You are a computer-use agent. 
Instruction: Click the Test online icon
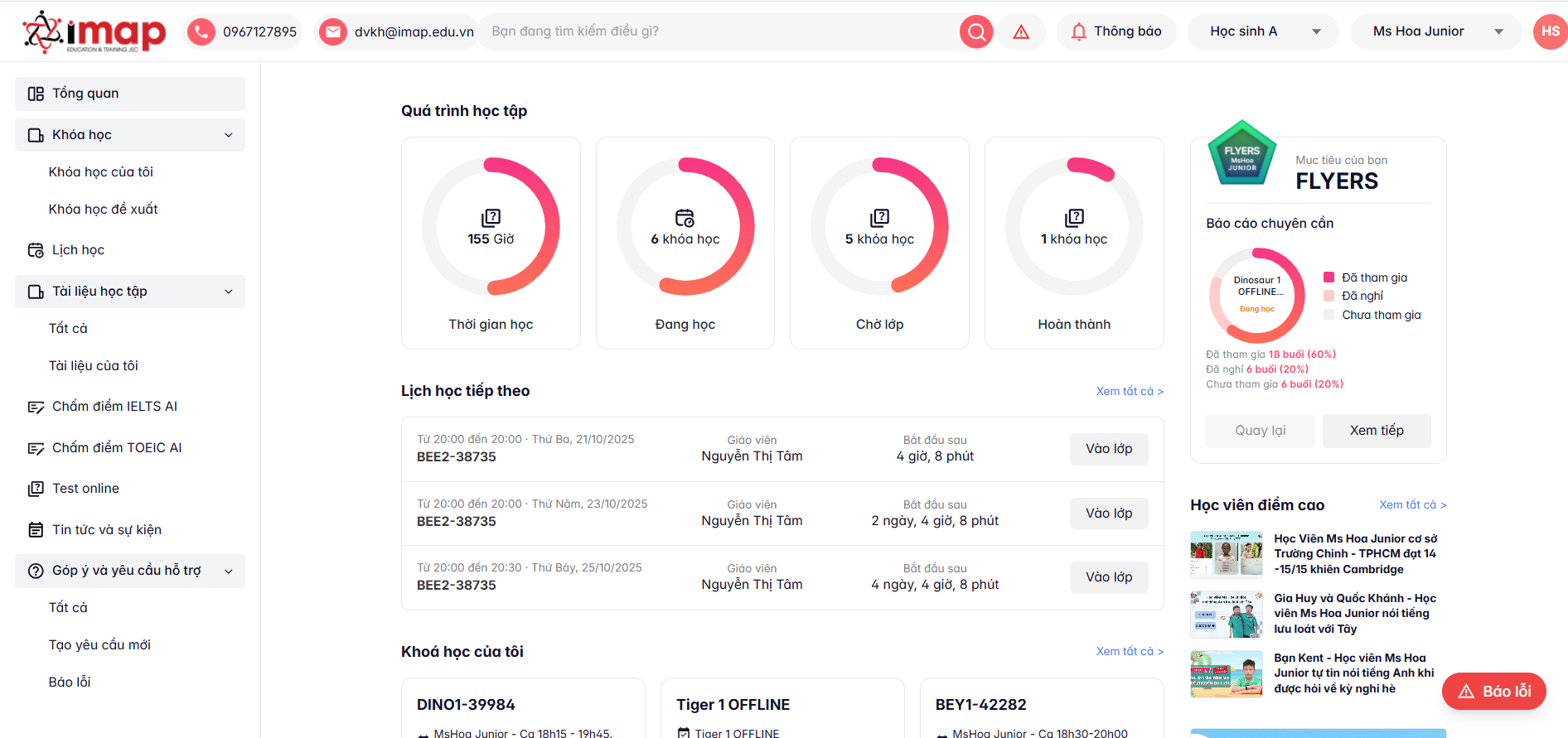point(36,489)
